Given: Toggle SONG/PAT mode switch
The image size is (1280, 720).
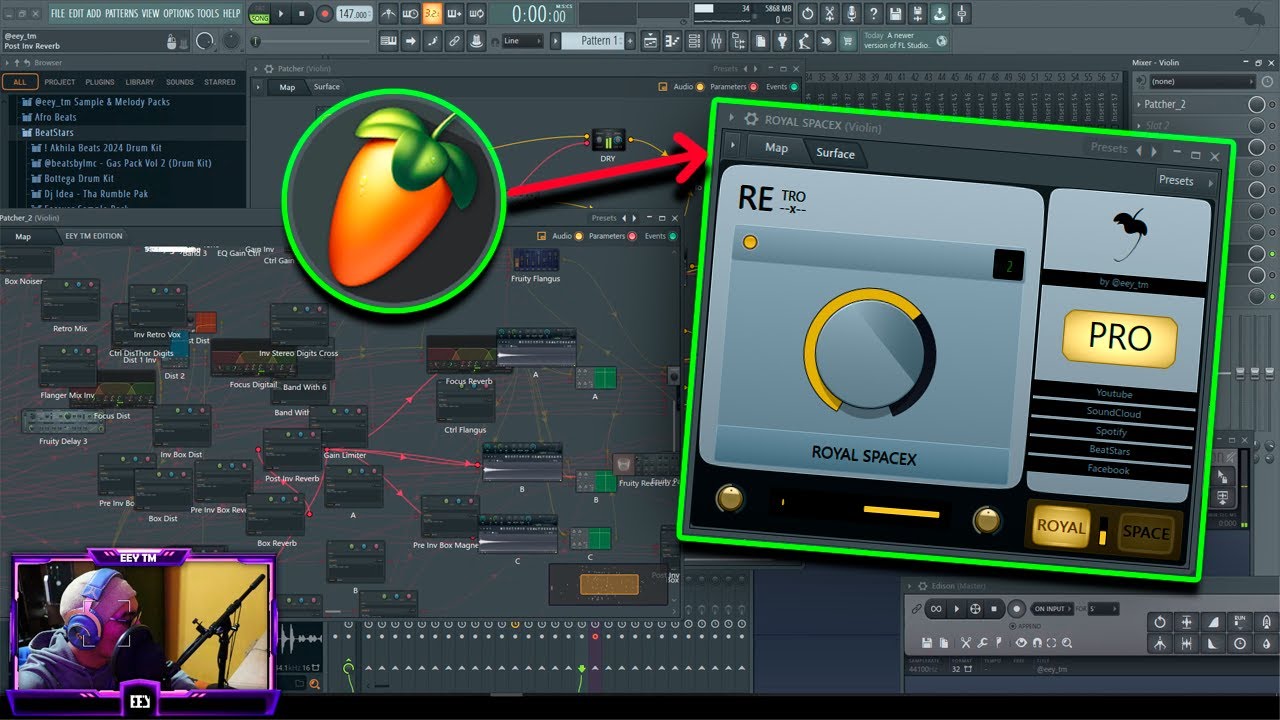Looking at the screenshot, I should [x=259, y=14].
